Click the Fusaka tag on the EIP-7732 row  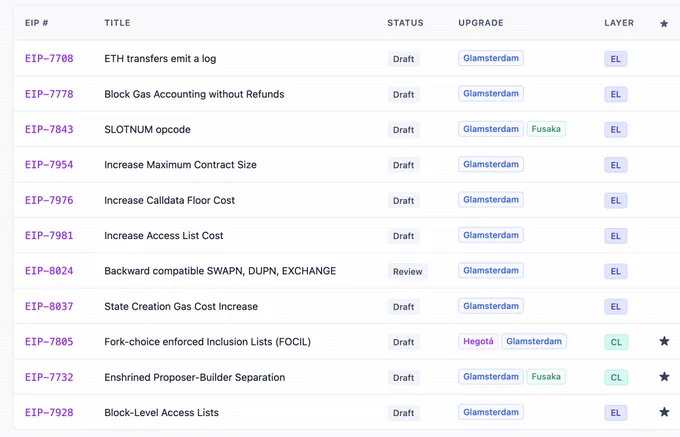[546, 377]
